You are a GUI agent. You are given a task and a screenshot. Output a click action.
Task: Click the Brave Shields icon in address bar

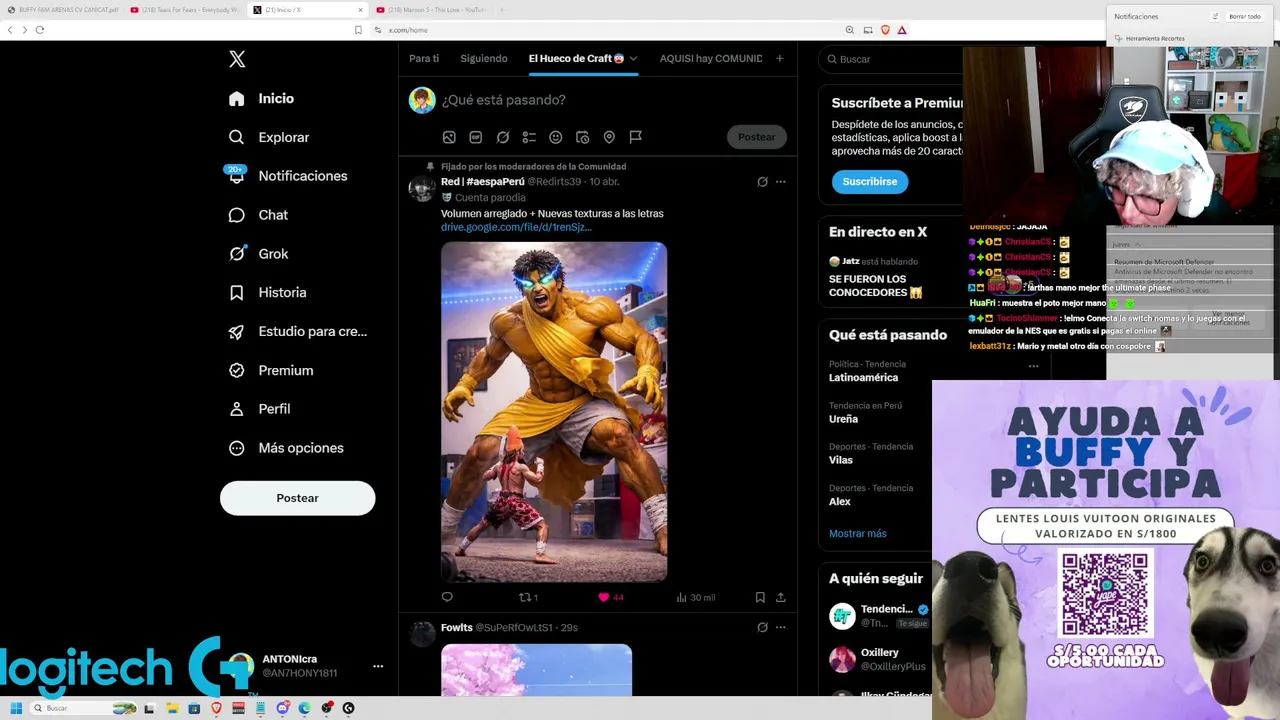885,30
